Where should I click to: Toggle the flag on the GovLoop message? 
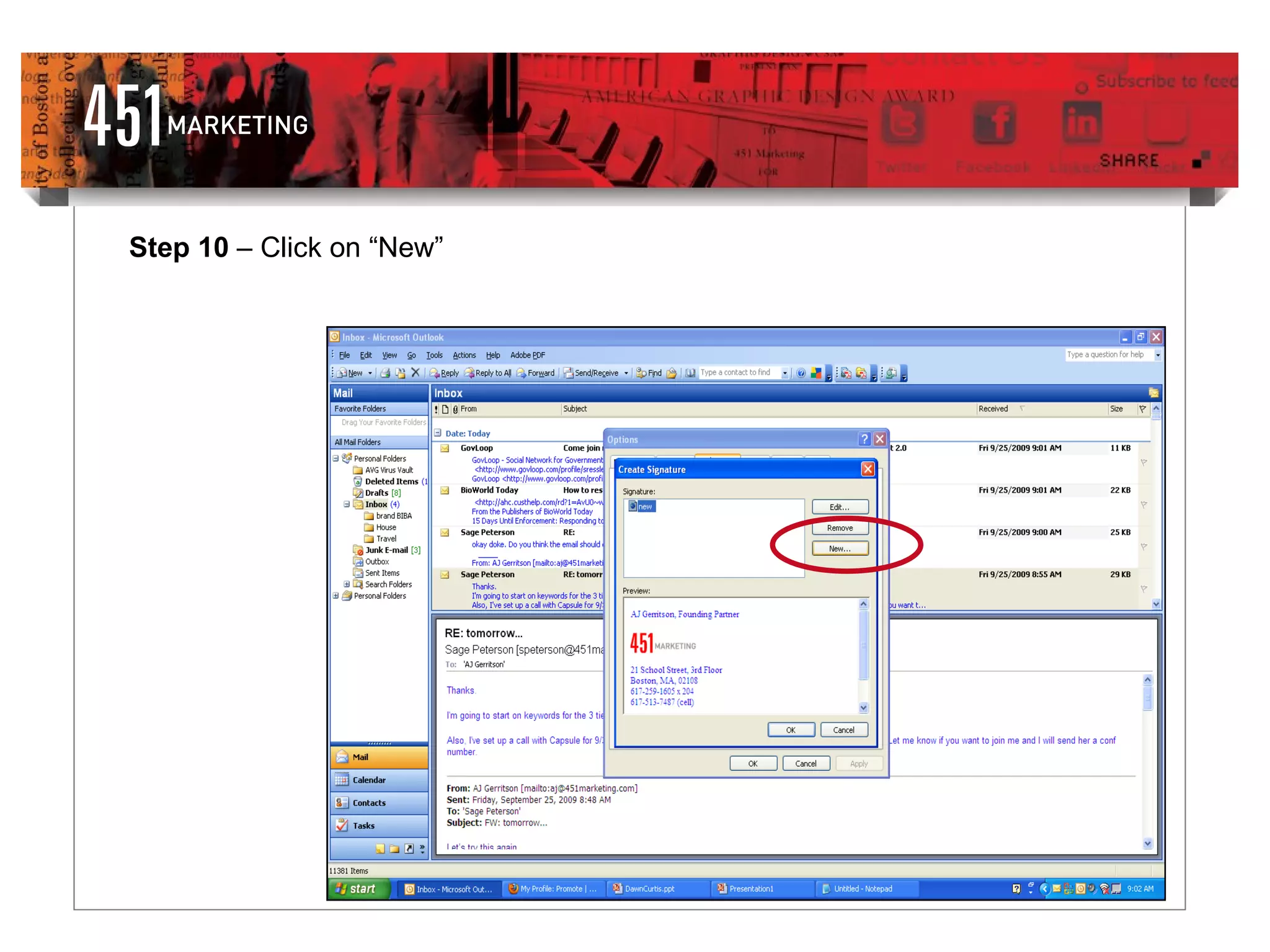(1143, 462)
